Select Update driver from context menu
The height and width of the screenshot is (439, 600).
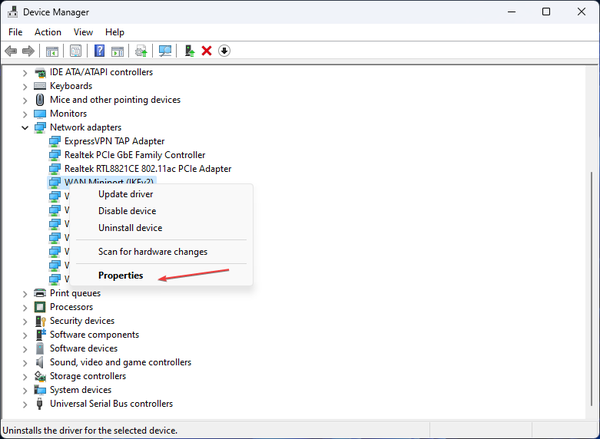click(x=126, y=194)
